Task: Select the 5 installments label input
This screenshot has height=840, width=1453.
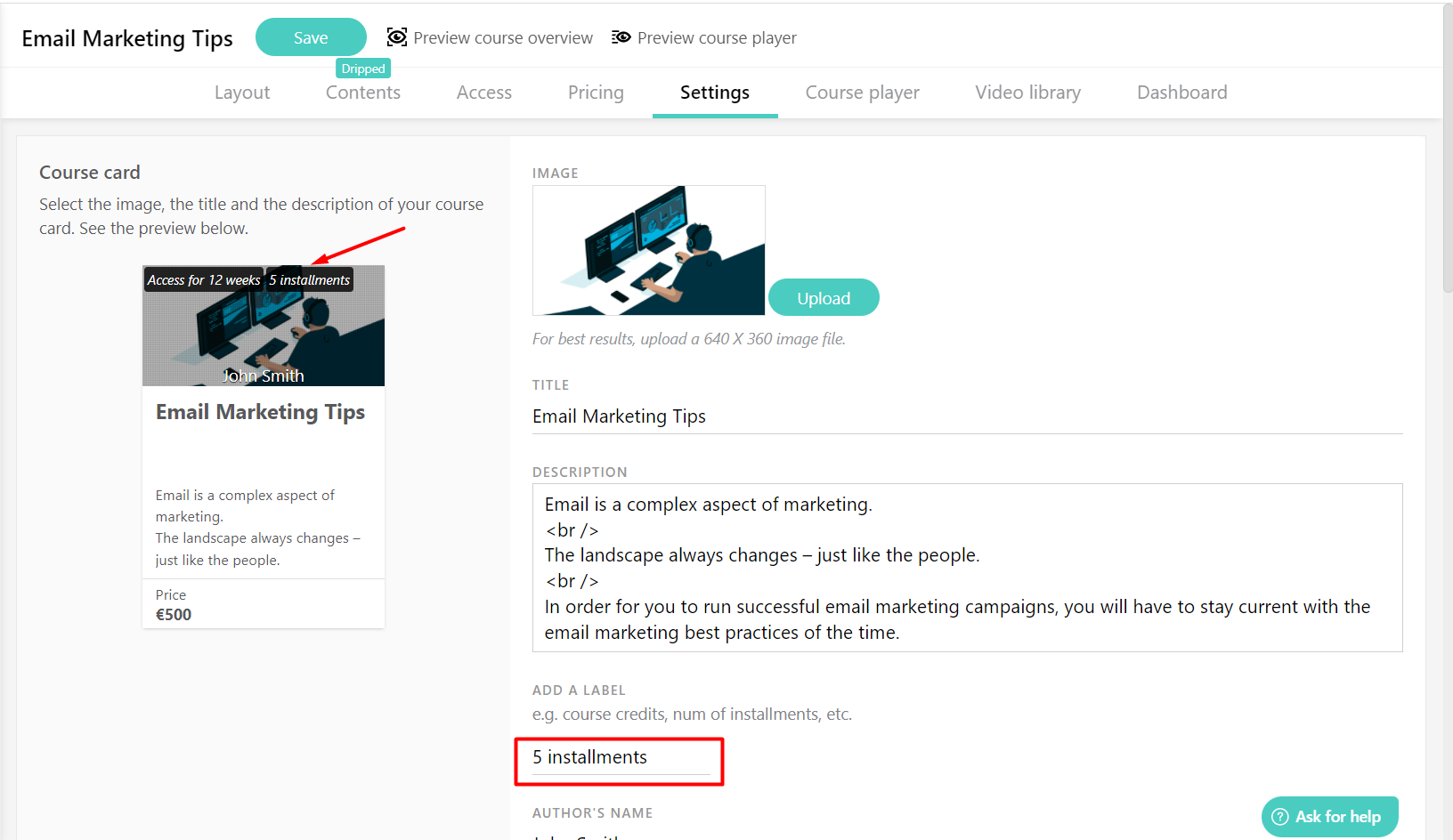Action: click(618, 757)
